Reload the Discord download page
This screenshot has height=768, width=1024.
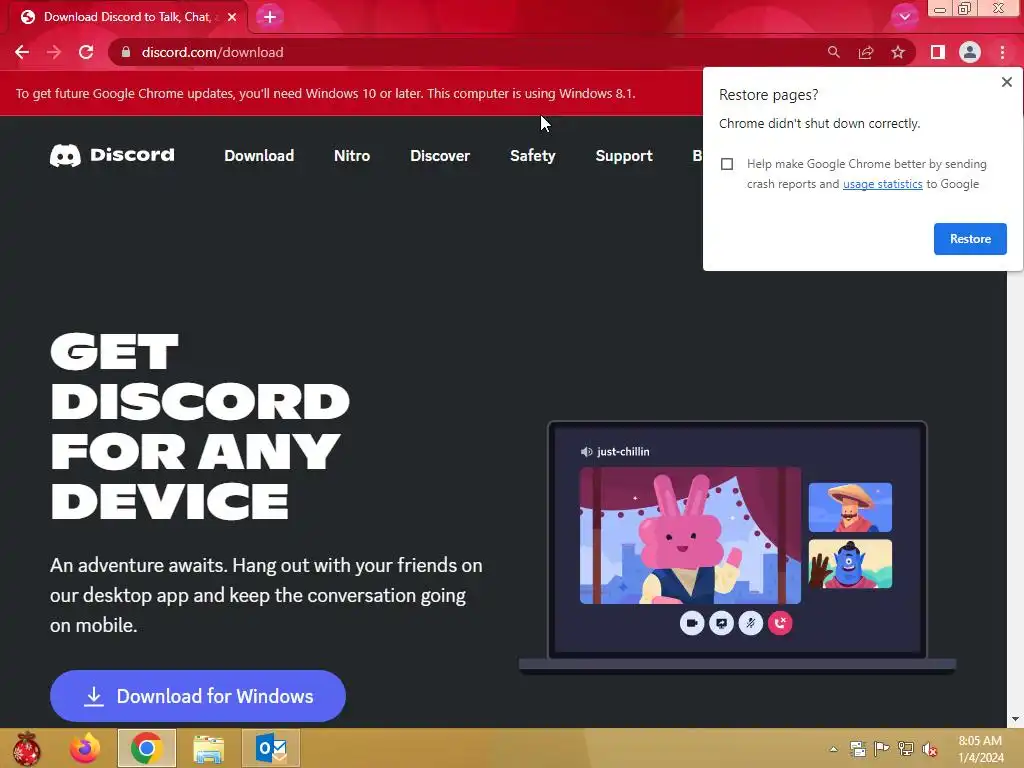pos(86,52)
